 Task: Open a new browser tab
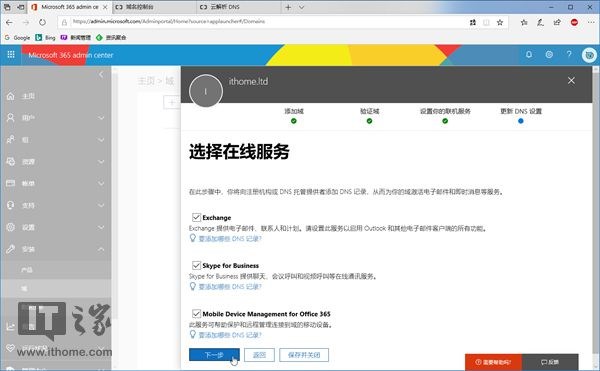[x=288, y=7]
